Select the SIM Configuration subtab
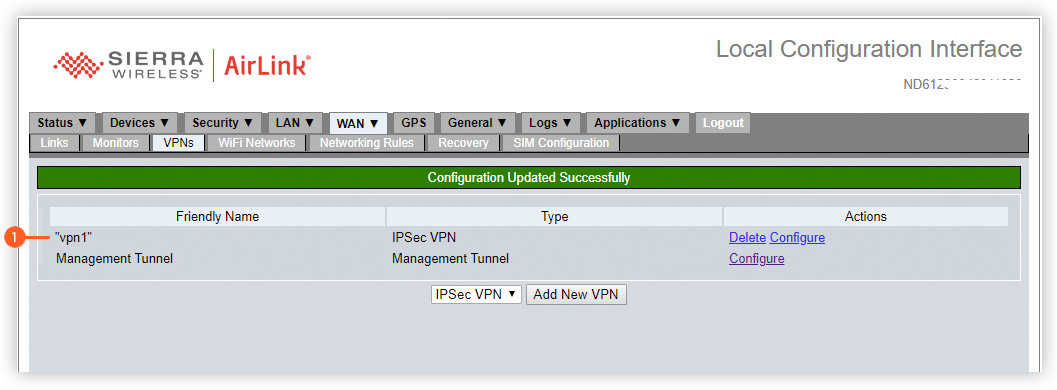Screen dimensions: 1057x390 (561, 143)
